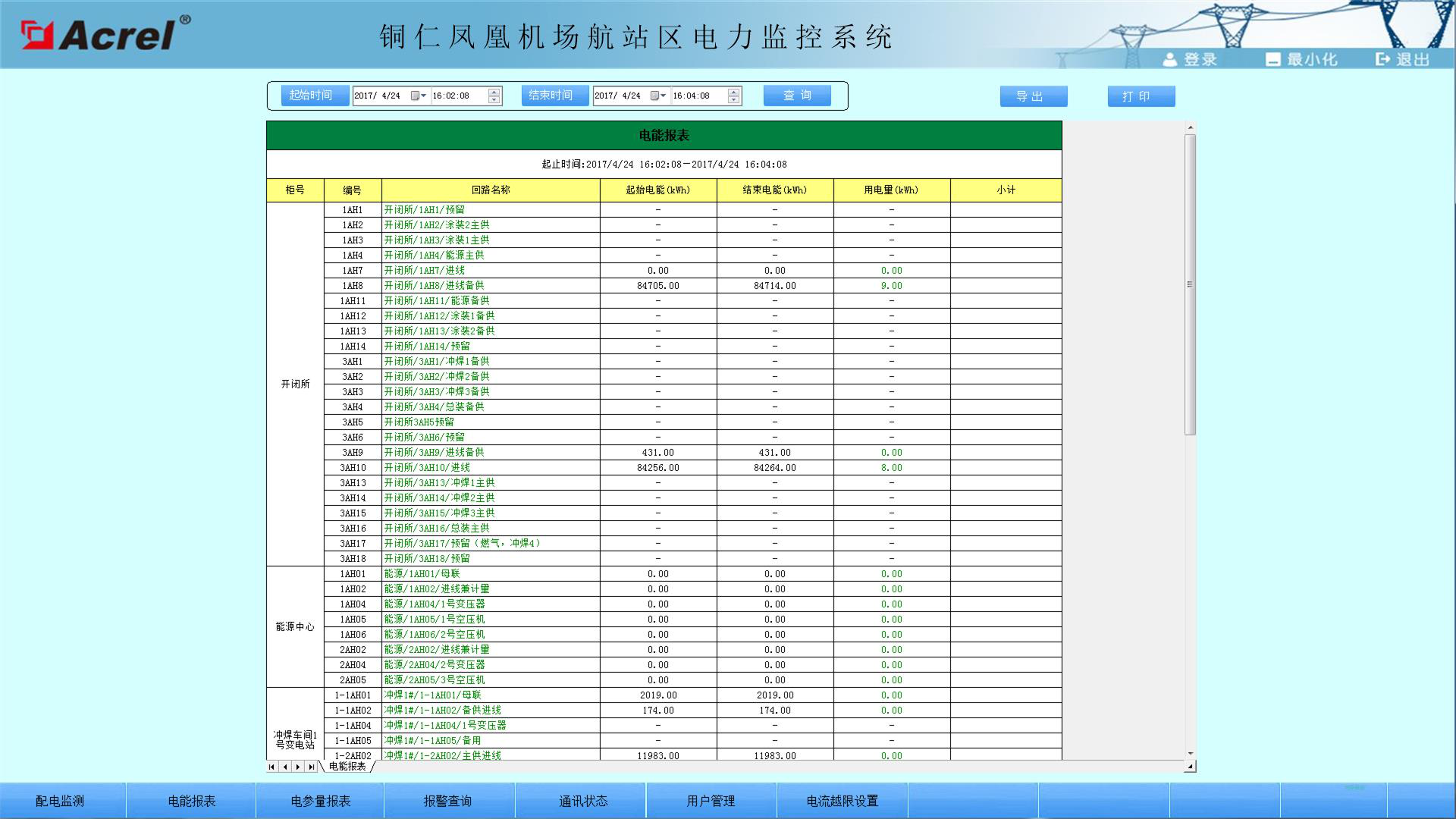The width and height of the screenshot is (1456, 819).
Task: Jump to last sheet with navigation arrow
Action: (311, 767)
